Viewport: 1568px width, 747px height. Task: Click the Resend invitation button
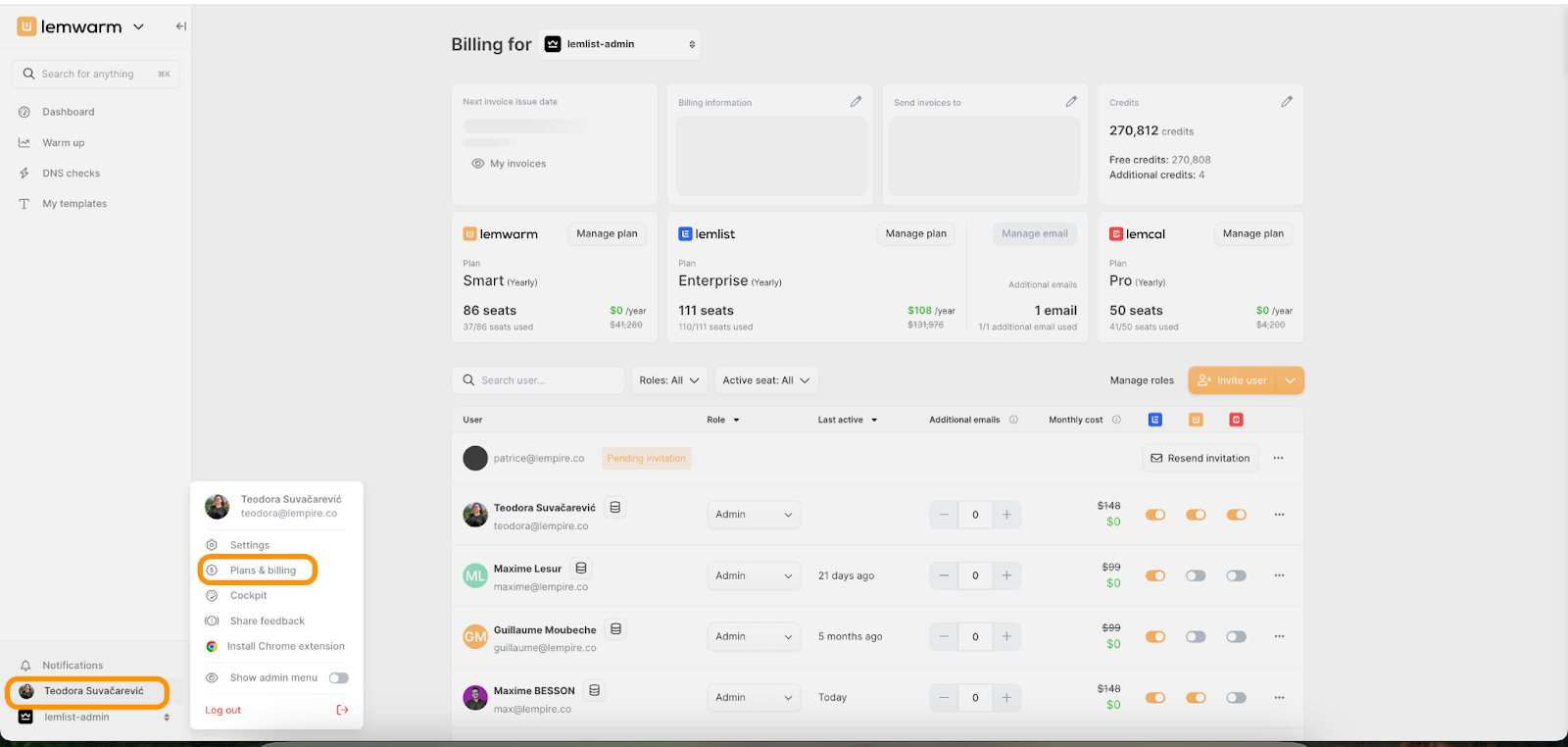(x=1200, y=458)
